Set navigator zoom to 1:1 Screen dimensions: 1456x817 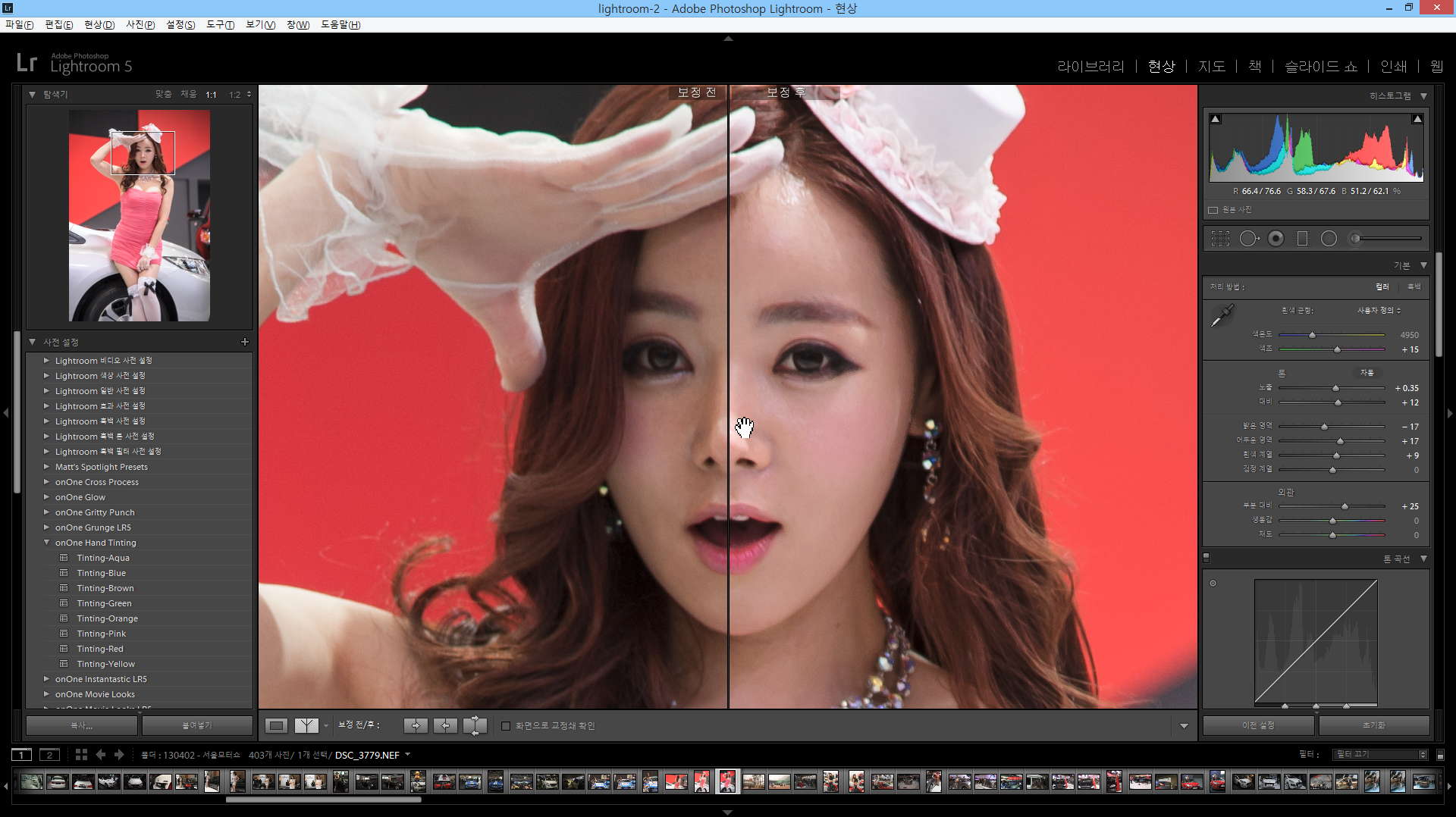[211, 95]
